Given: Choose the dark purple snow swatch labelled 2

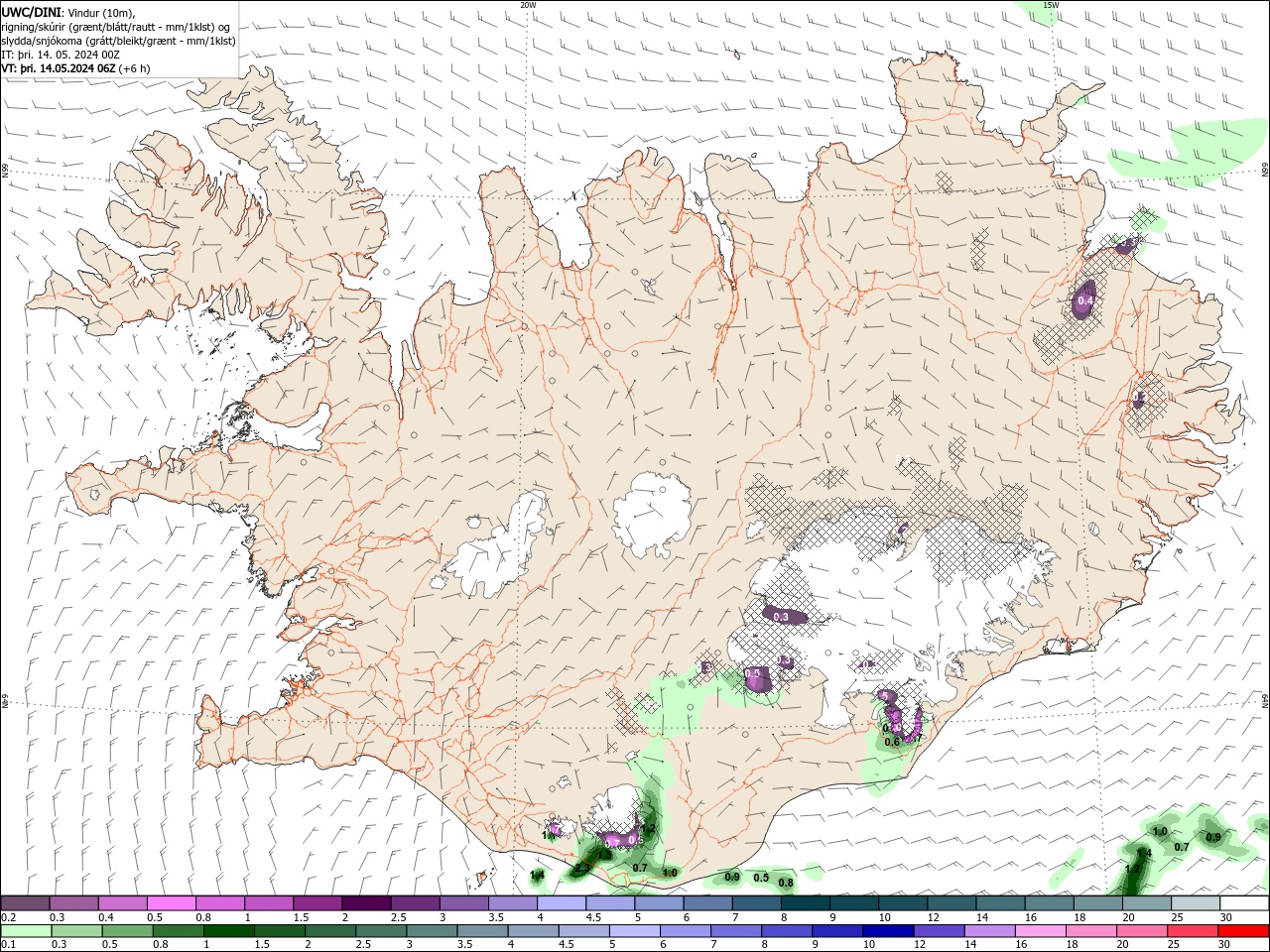Looking at the screenshot, I should [x=365, y=903].
